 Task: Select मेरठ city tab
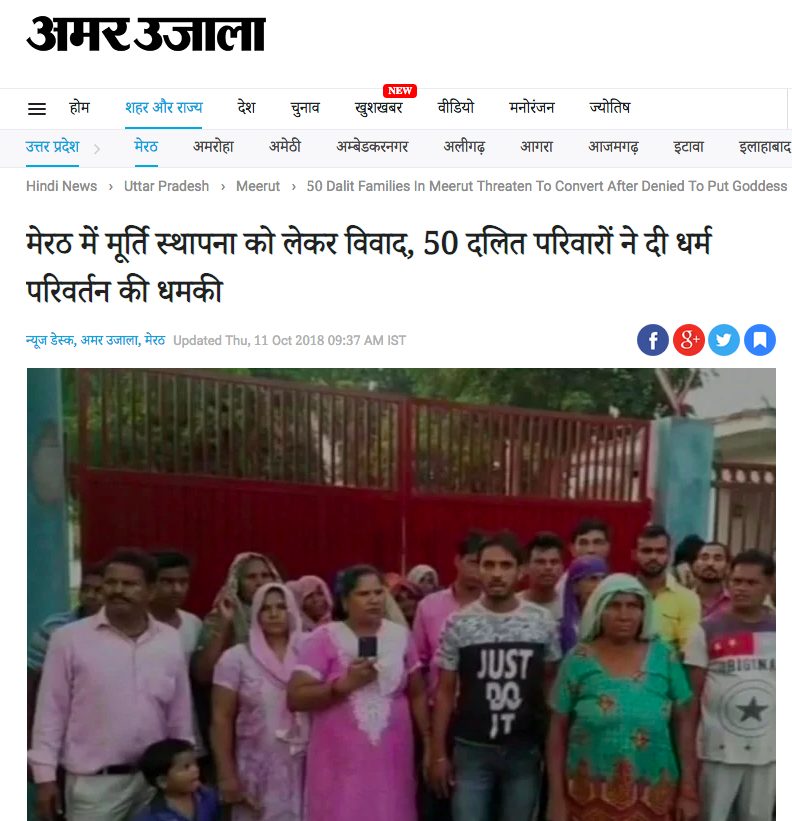click(146, 146)
